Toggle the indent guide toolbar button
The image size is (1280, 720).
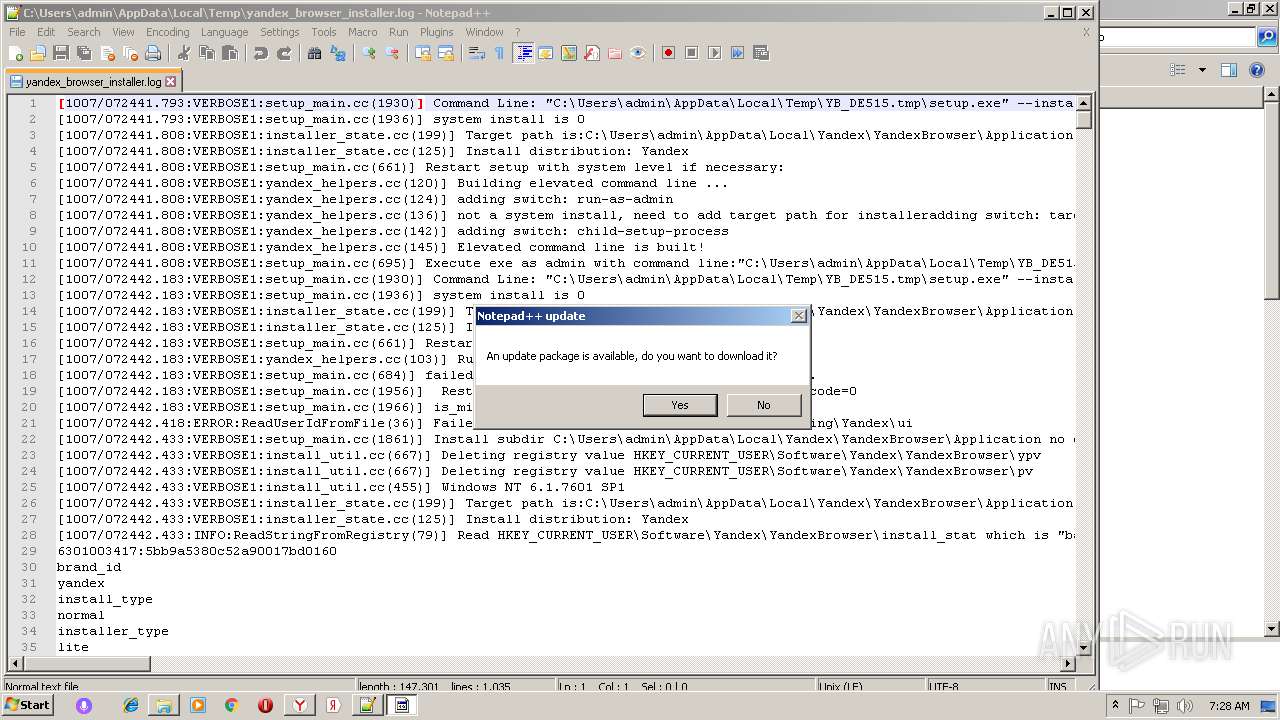523,53
